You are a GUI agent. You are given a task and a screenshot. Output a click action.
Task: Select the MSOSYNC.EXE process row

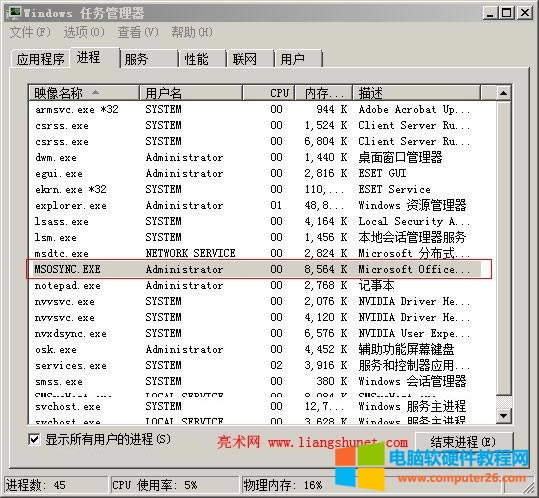(259, 269)
